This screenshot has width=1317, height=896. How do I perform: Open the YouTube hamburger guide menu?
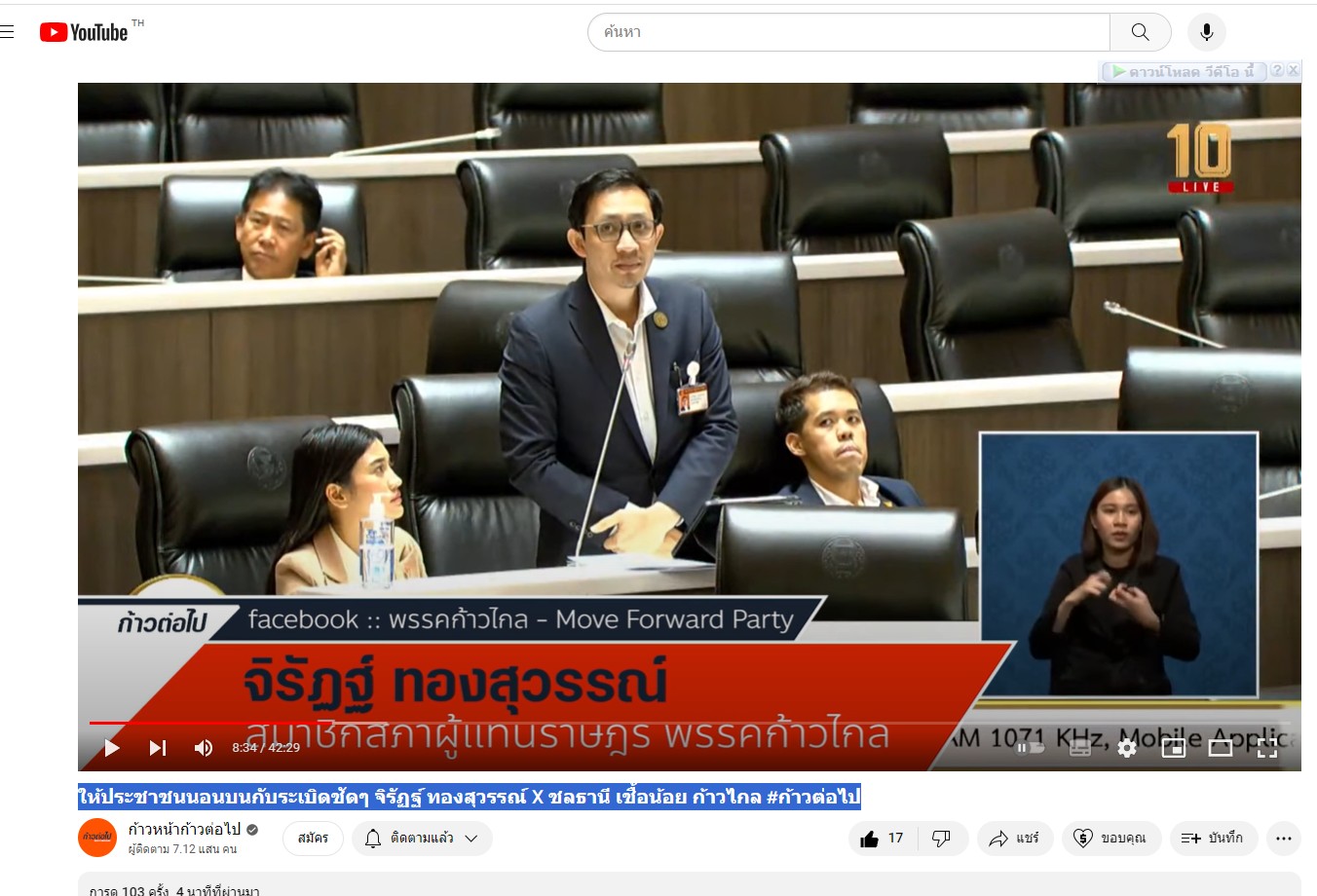7,32
